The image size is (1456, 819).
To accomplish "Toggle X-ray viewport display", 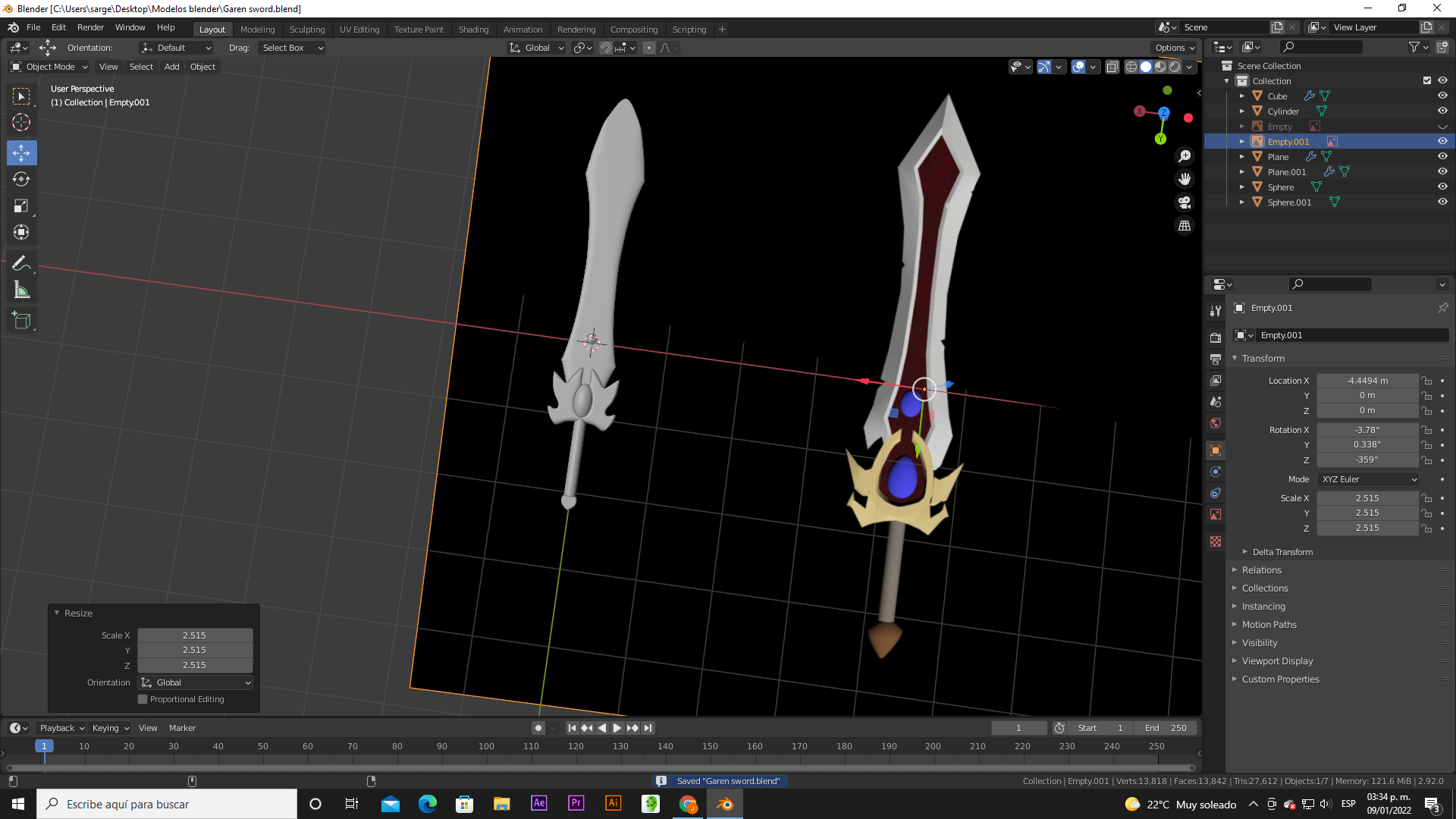I will click(x=1112, y=67).
